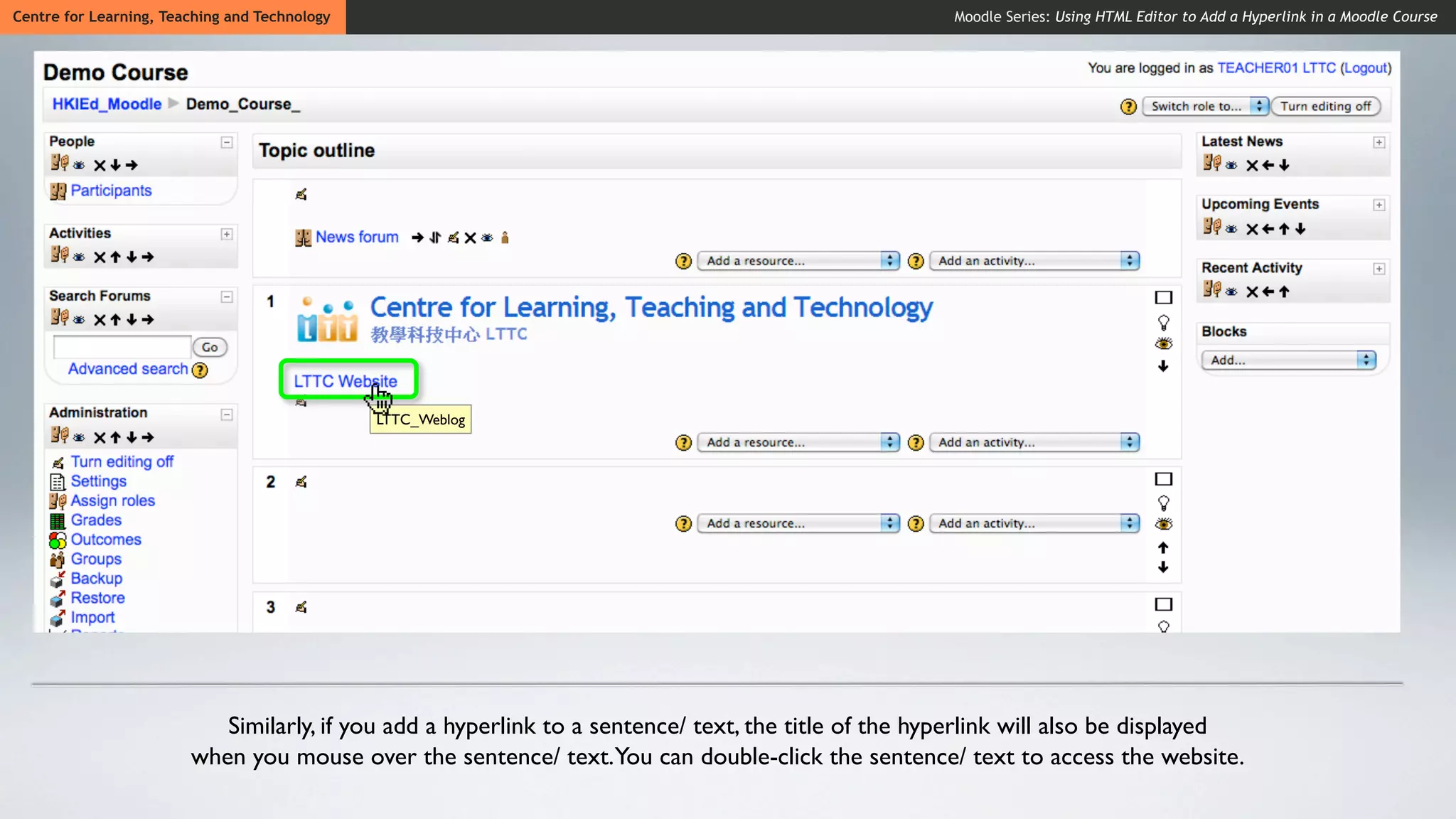Click the Go button in Search Forums

tap(210, 348)
